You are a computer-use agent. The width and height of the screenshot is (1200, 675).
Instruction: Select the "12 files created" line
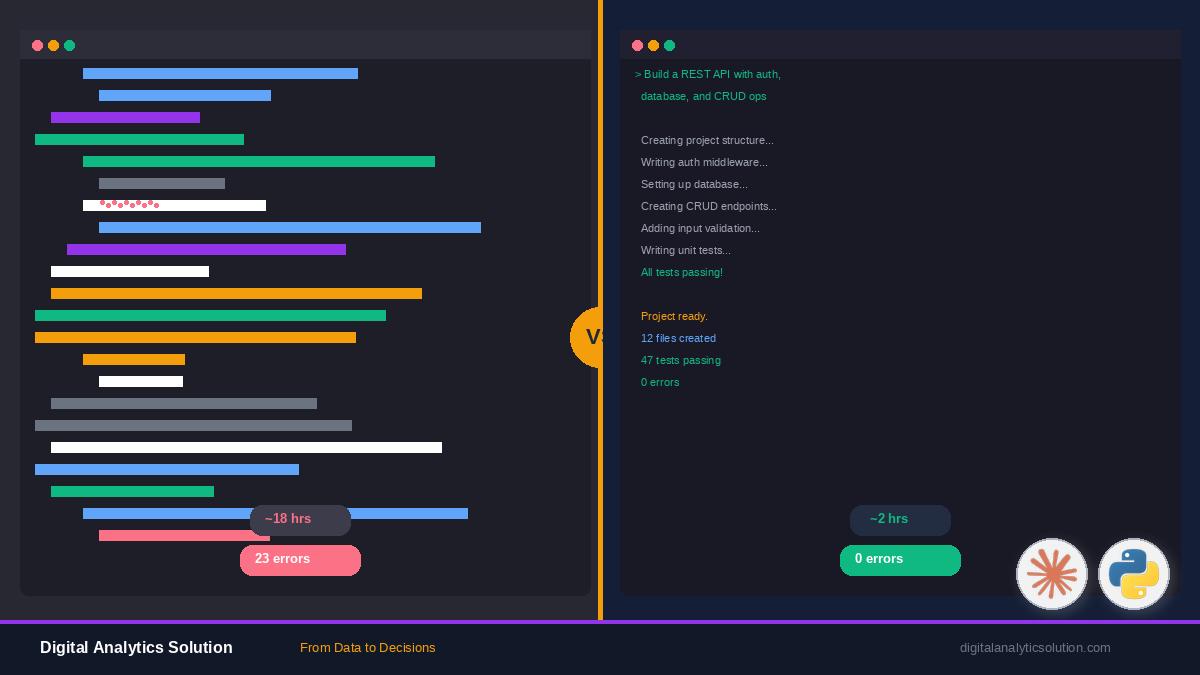[x=678, y=338]
